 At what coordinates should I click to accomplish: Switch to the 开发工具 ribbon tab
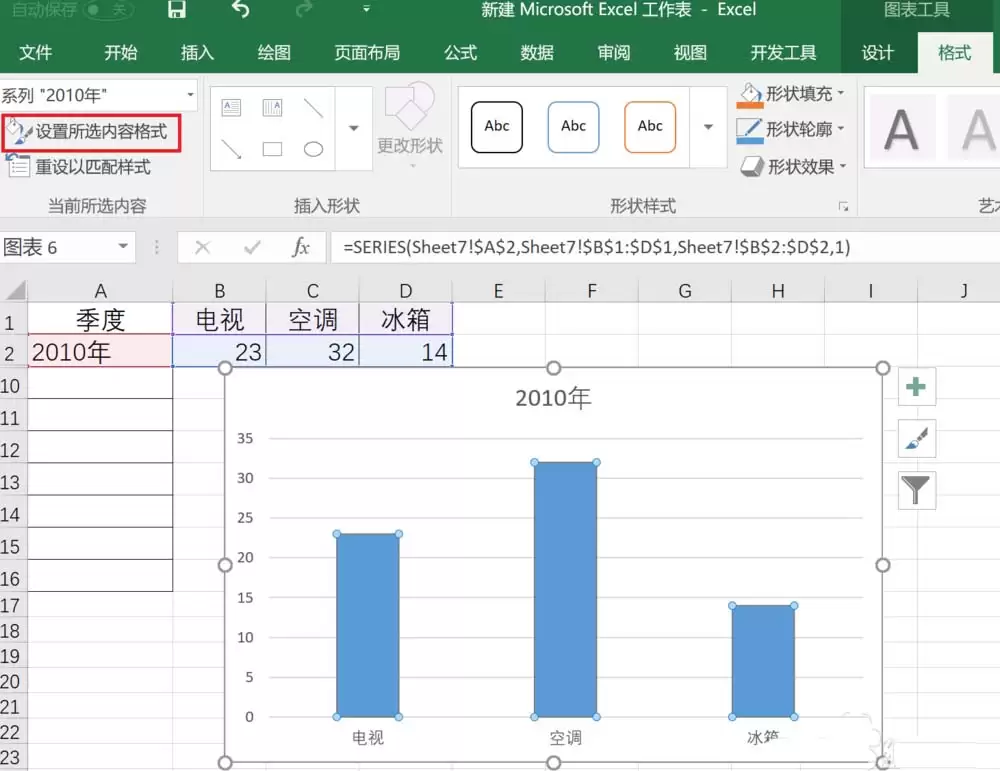[783, 52]
